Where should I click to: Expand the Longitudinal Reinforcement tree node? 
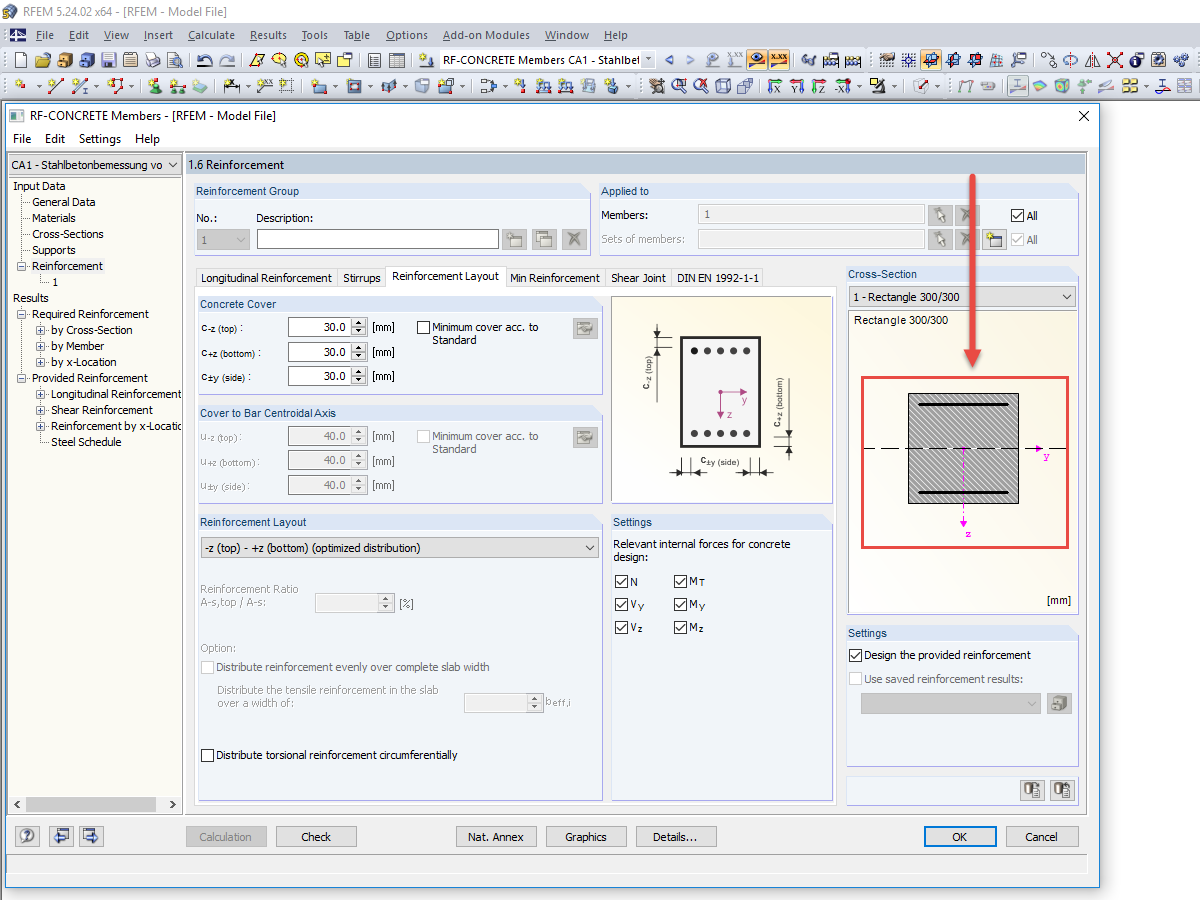pos(41,394)
